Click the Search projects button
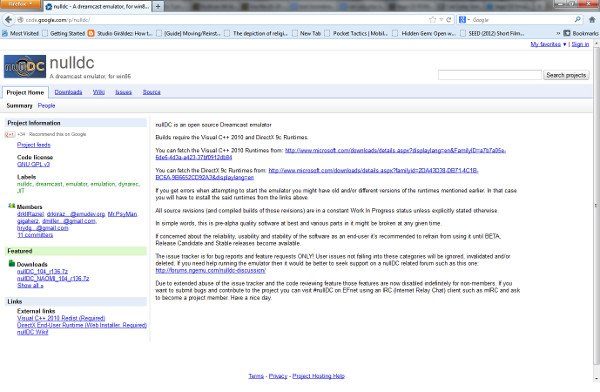600x392 pixels. click(566, 75)
